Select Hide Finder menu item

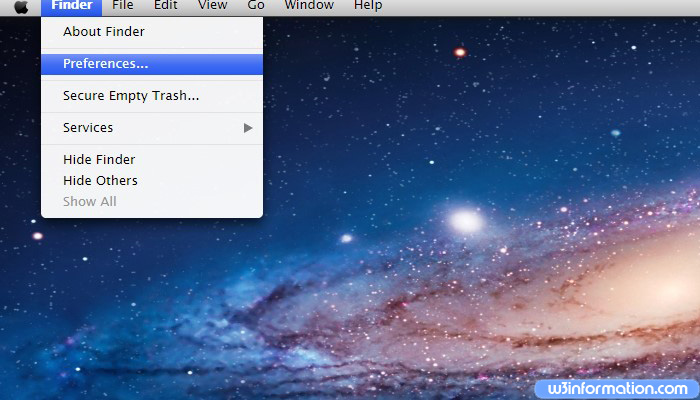click(152, 160)
